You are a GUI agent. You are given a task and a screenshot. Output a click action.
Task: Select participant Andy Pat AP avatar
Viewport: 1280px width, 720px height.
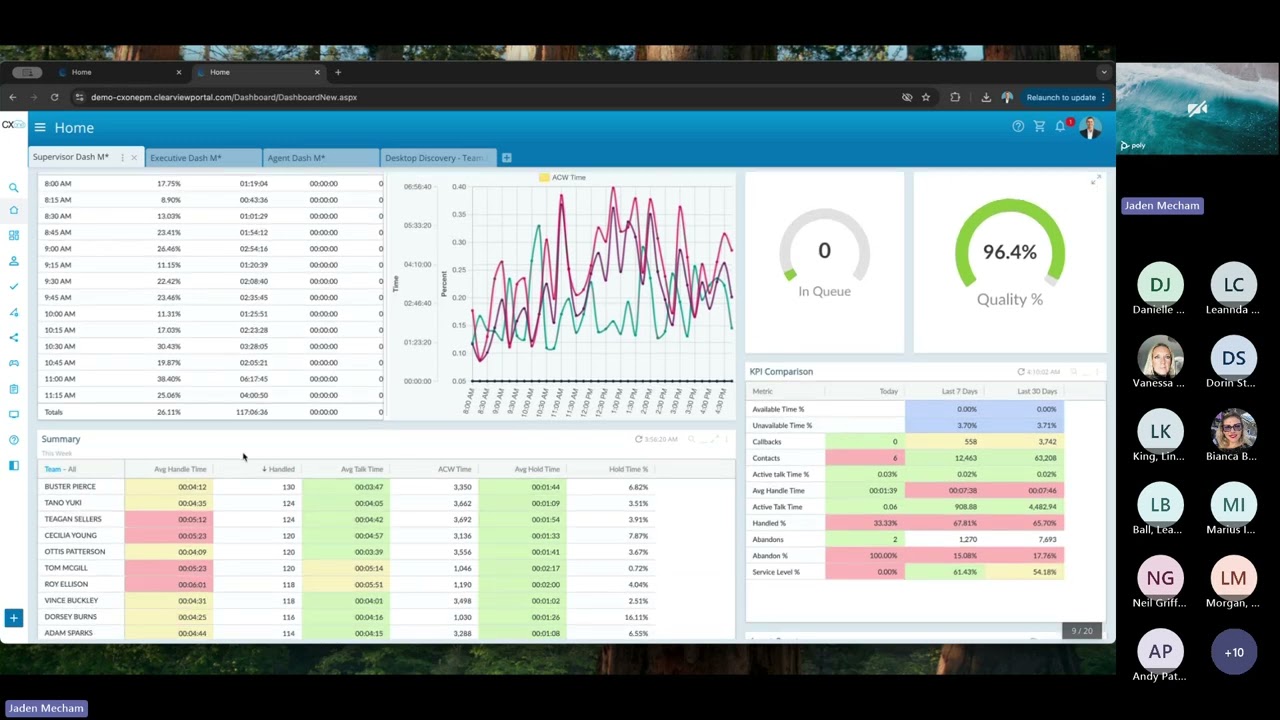(1160, 652)
